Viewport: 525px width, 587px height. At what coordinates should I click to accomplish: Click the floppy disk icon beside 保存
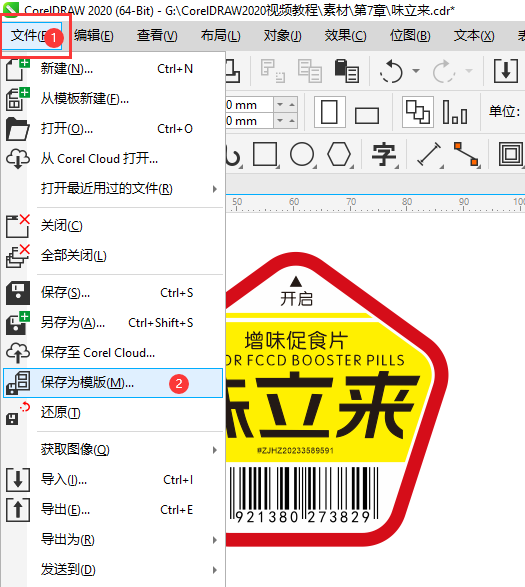pos(18,293)
